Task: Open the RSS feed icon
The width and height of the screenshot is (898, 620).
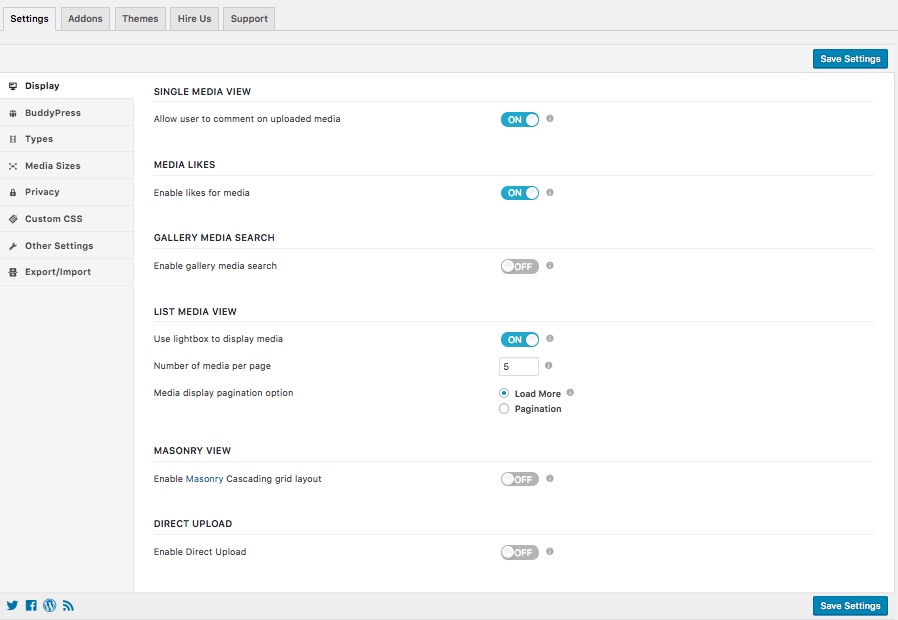Action: click(x=68, y=606)
